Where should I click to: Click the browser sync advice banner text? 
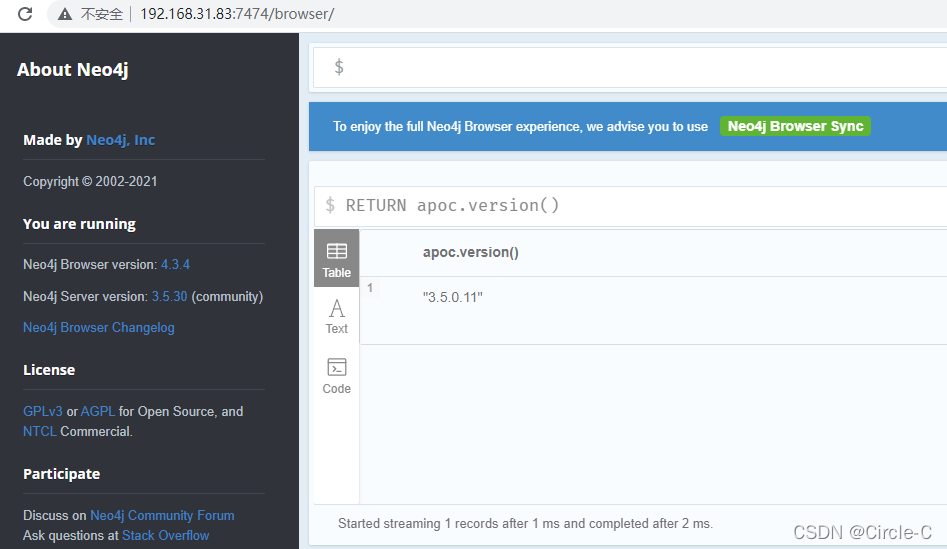(520, 127)
